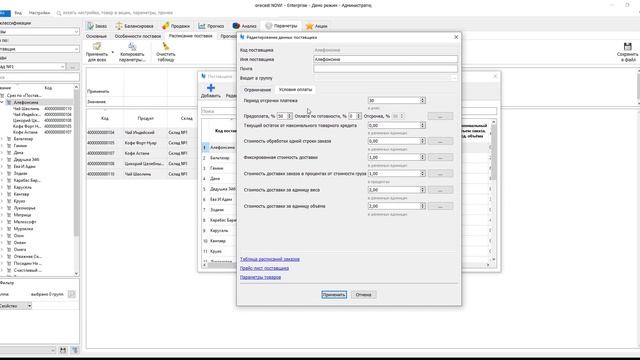Open the Анализ ribbon tab

click(x=244, y=26)
